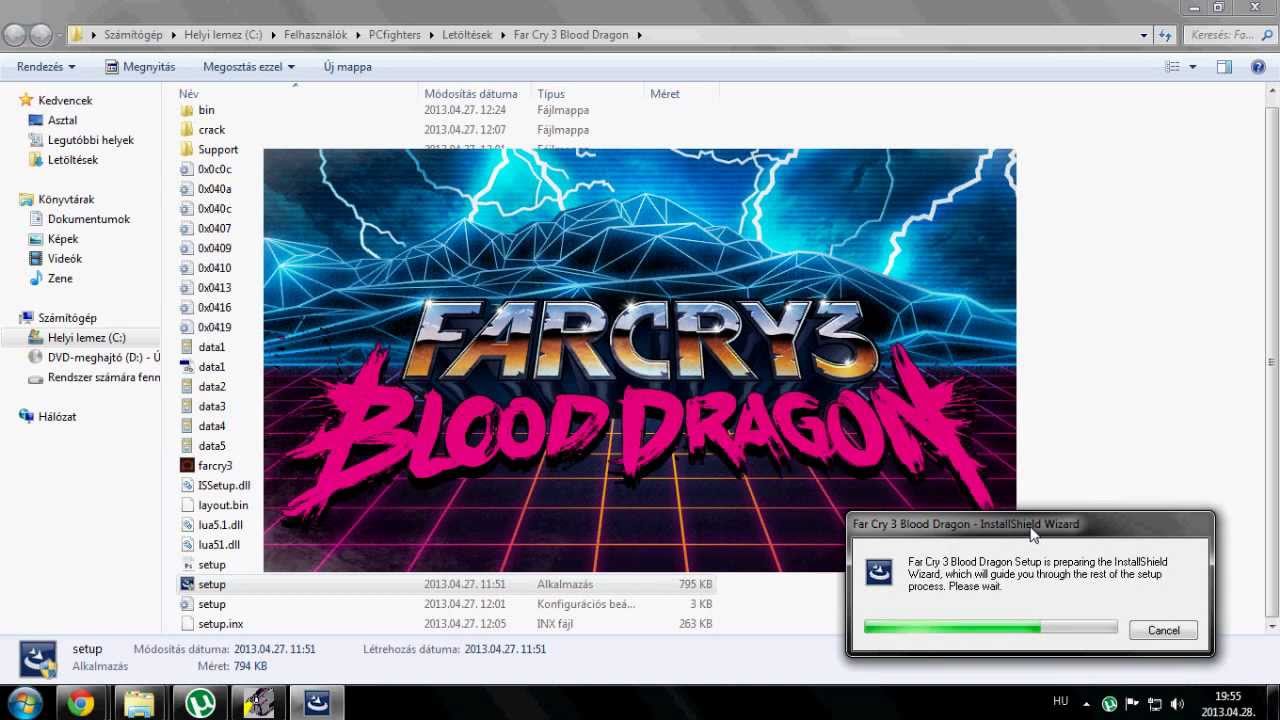Screen dimensions: 1280x720
Task: Select the farcry3 icon file
Action: pyautogui.click(x=215, y=466)
